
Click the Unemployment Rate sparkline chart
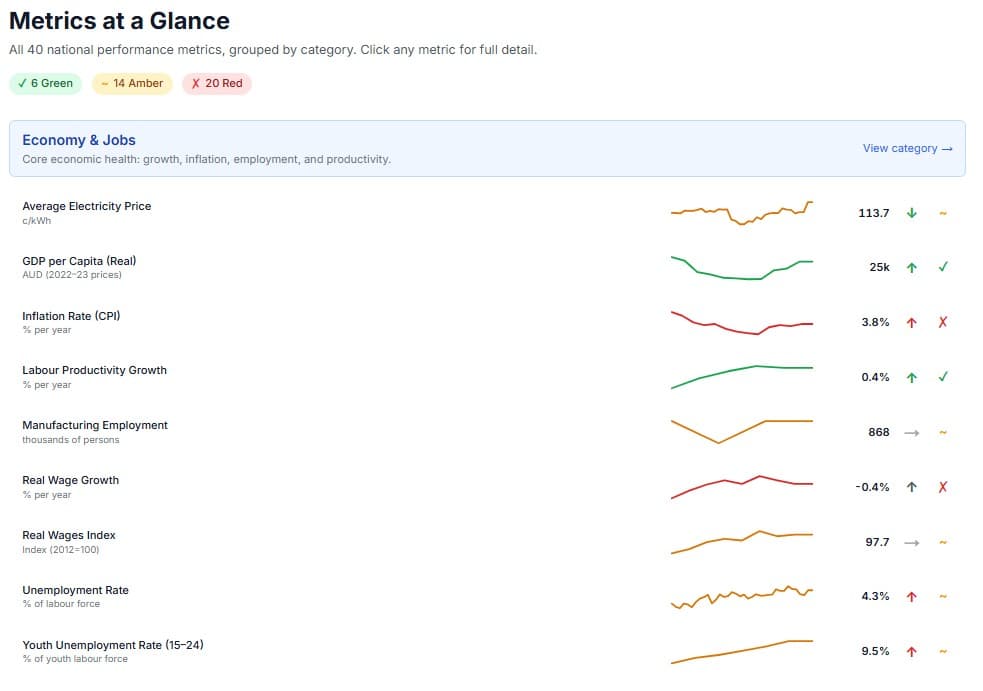tap(740, 596)
